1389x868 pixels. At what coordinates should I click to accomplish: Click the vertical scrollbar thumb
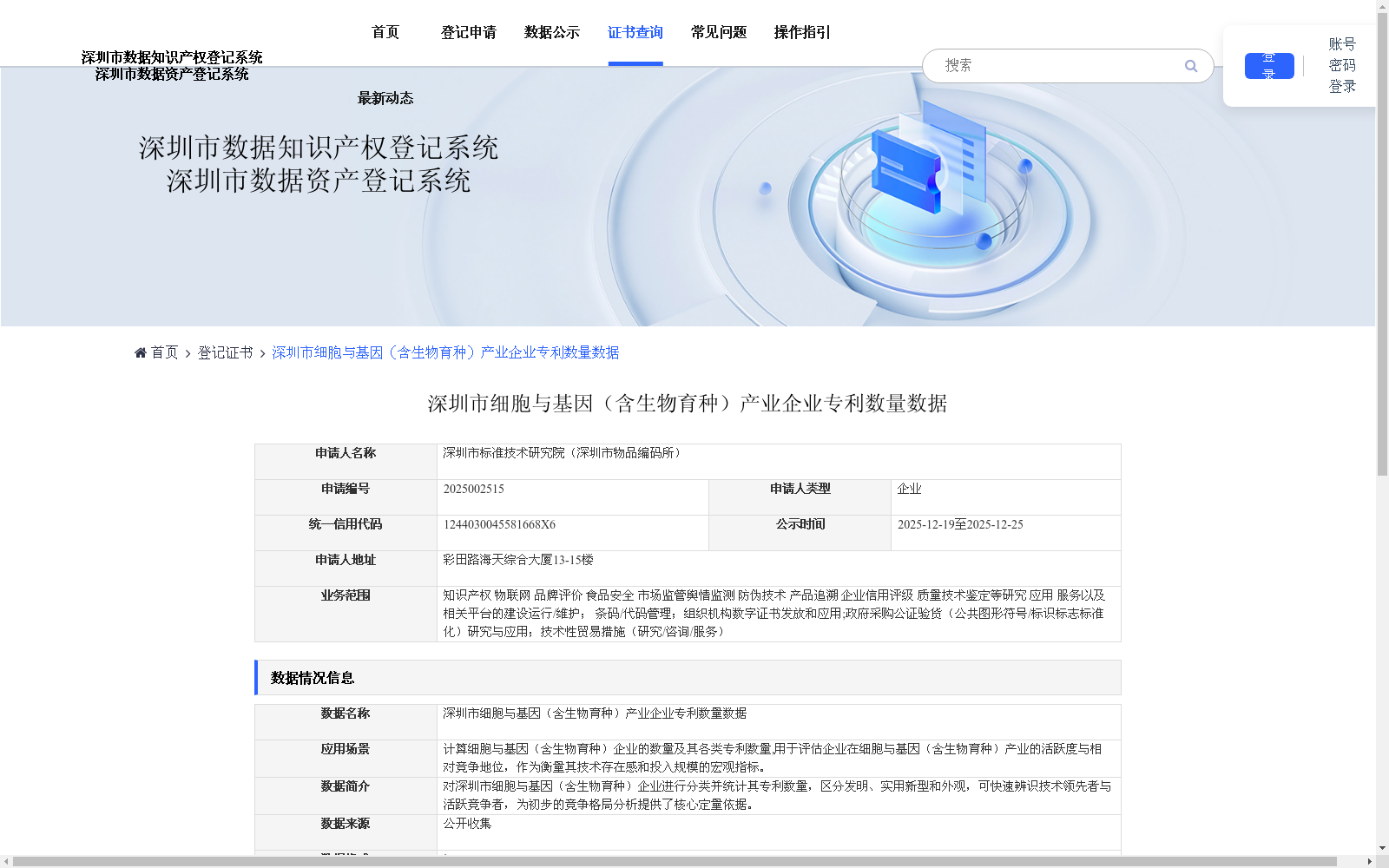tap(1382, 243)
